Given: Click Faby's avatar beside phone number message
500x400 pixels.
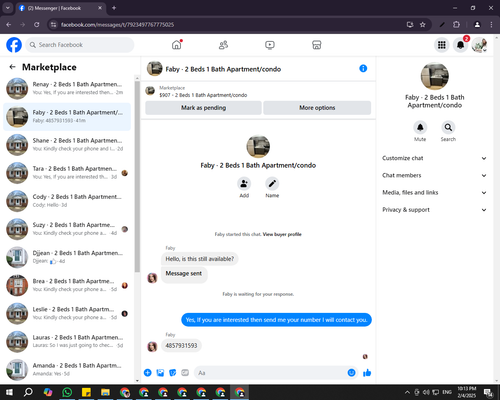Looking at the screenshot, I should point(152,346).
